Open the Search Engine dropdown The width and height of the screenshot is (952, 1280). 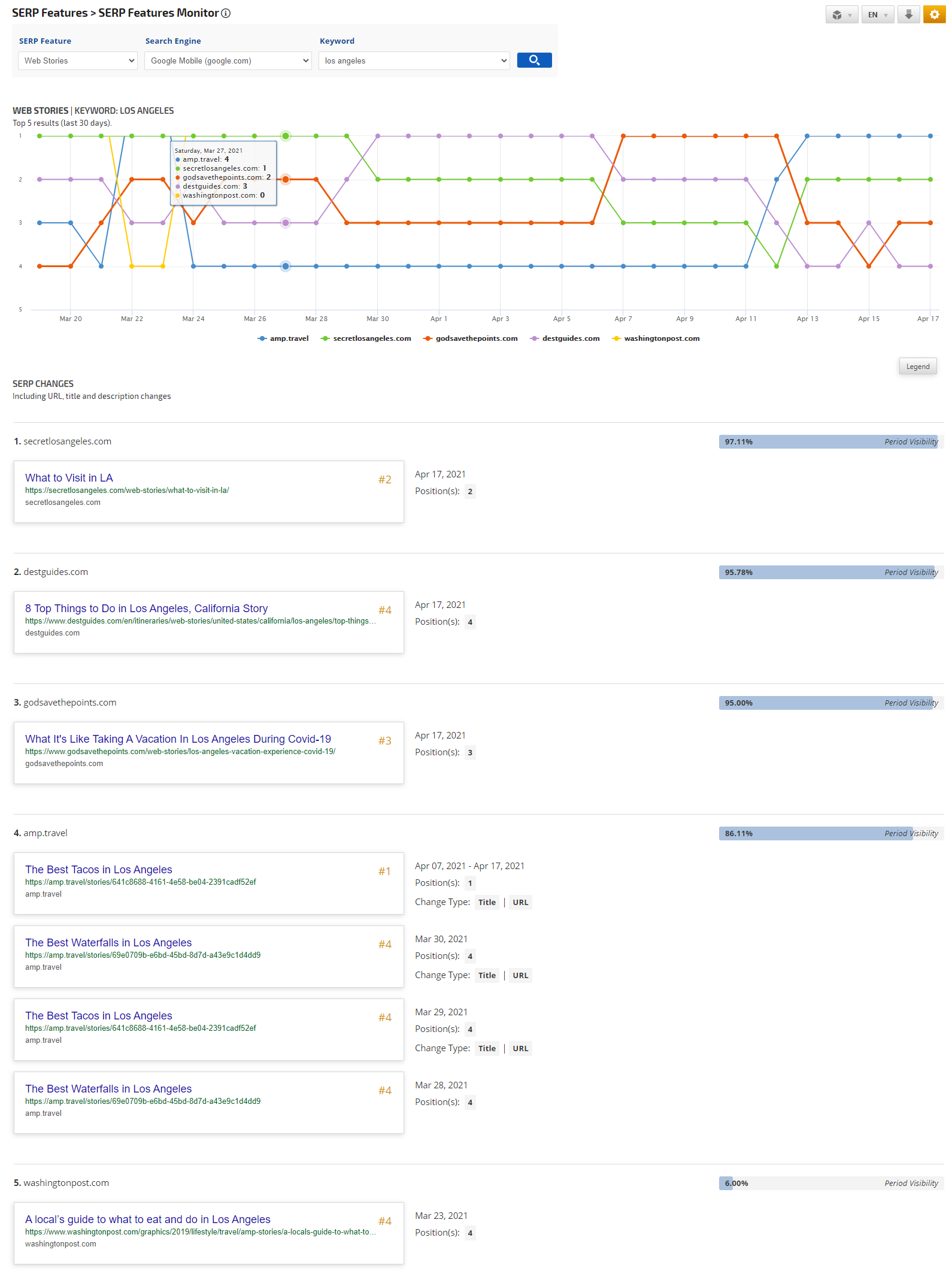pos(228,61)
